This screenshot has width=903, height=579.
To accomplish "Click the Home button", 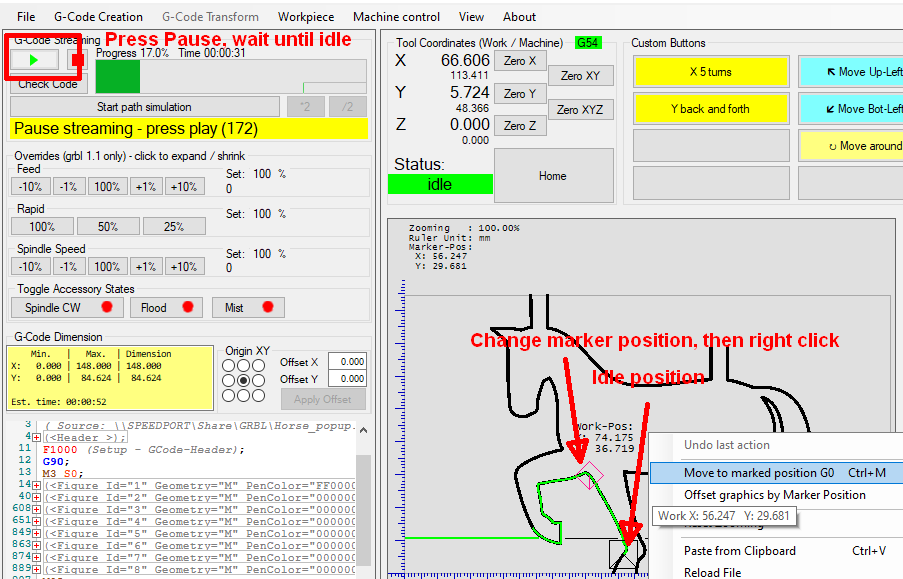I will coord(552,176).
